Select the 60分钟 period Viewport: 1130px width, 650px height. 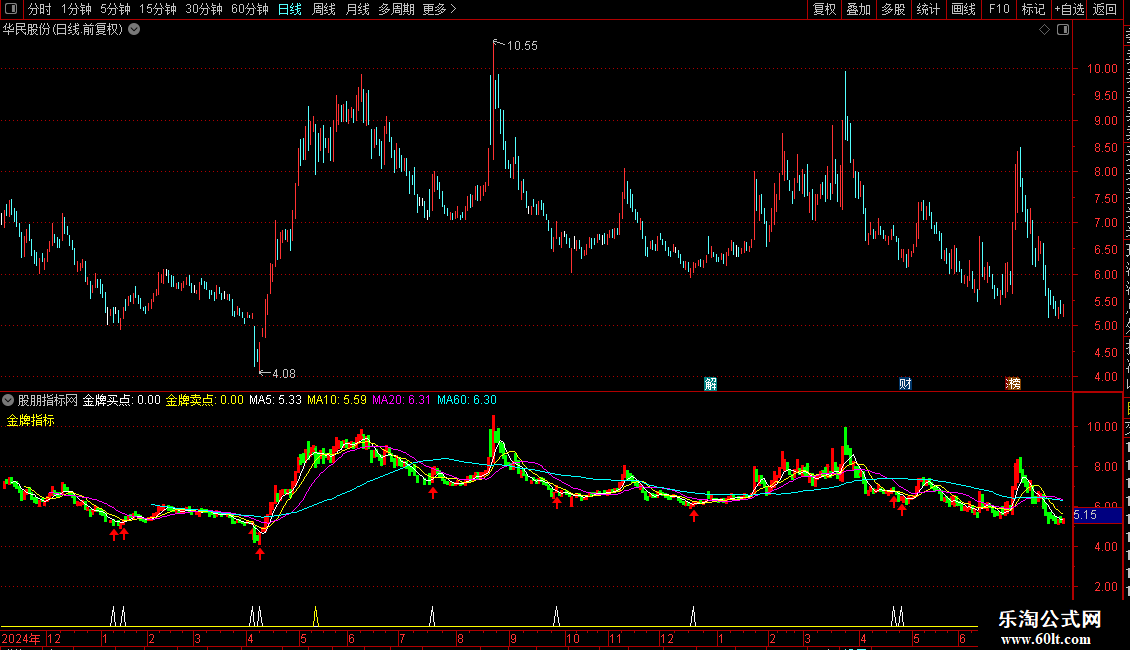click(x=250, y=9)
